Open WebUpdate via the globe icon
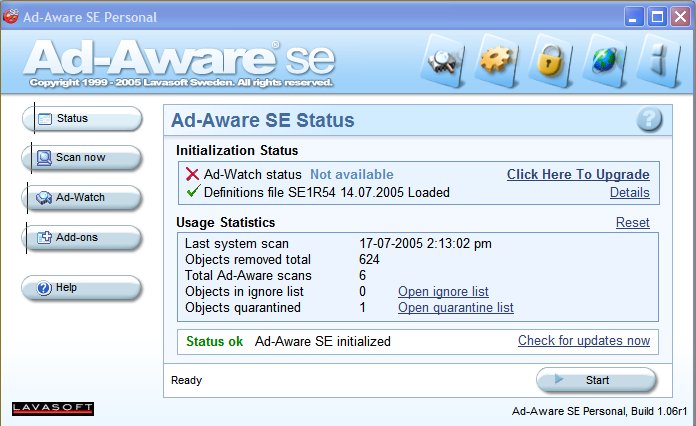 [x=604, y=61]
